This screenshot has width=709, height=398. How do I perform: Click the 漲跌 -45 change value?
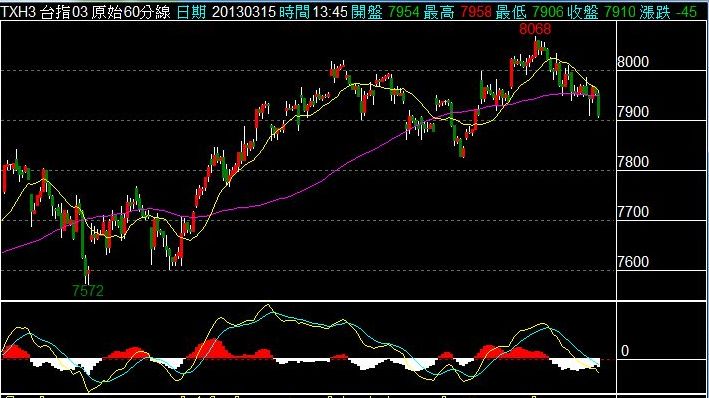668,12
